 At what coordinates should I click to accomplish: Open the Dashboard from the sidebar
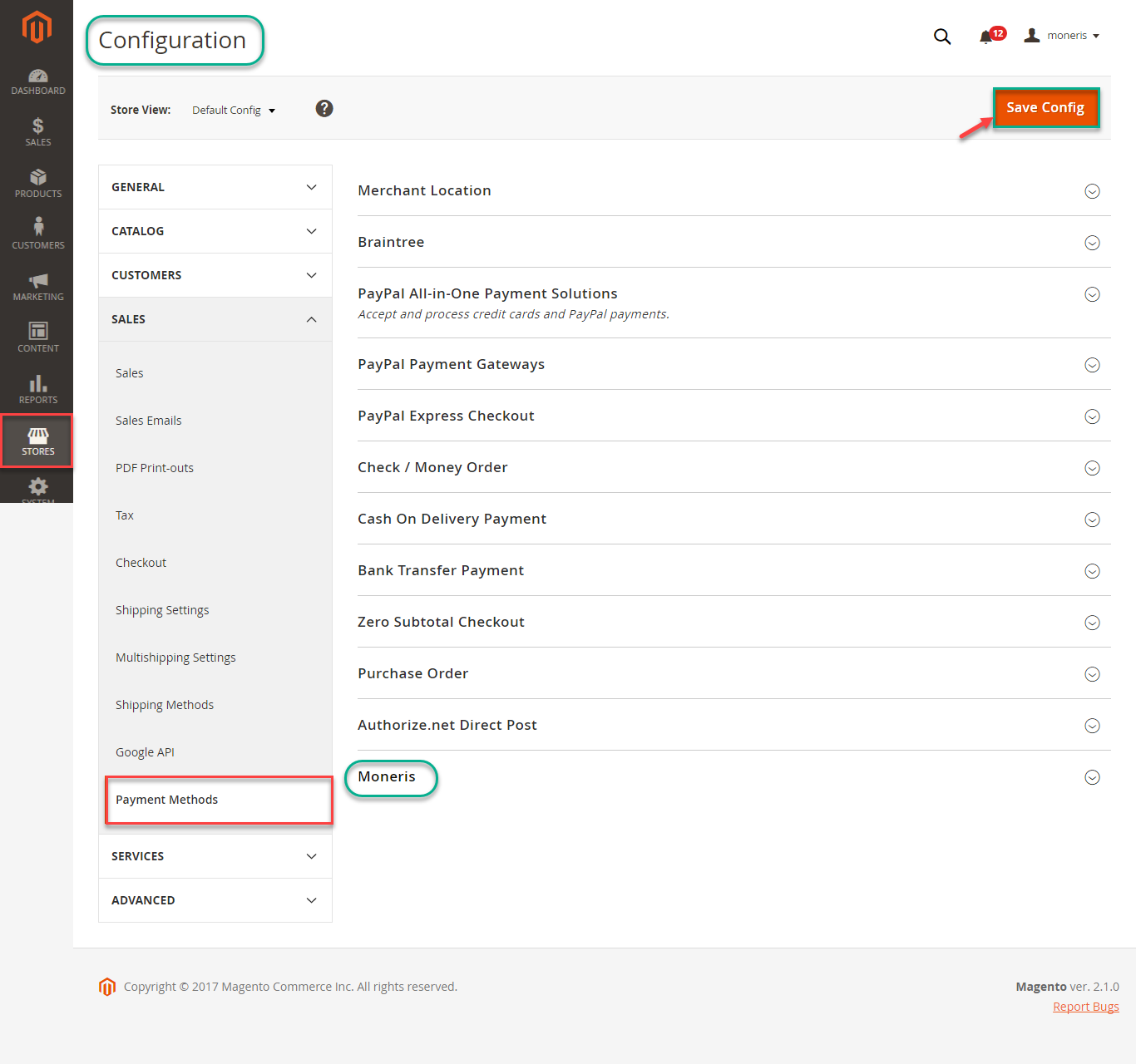coord(38,81)
